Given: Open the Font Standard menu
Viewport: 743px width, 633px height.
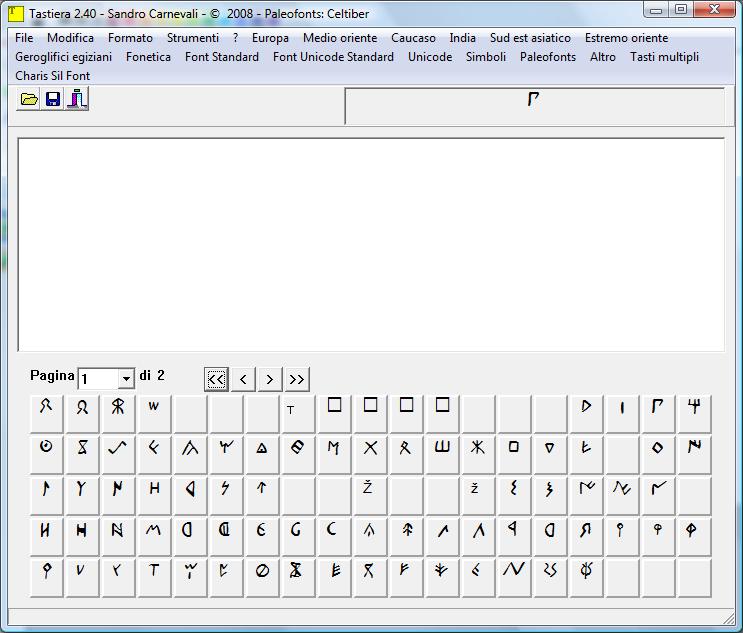Looking at the screenshot, I should point(222,57).
